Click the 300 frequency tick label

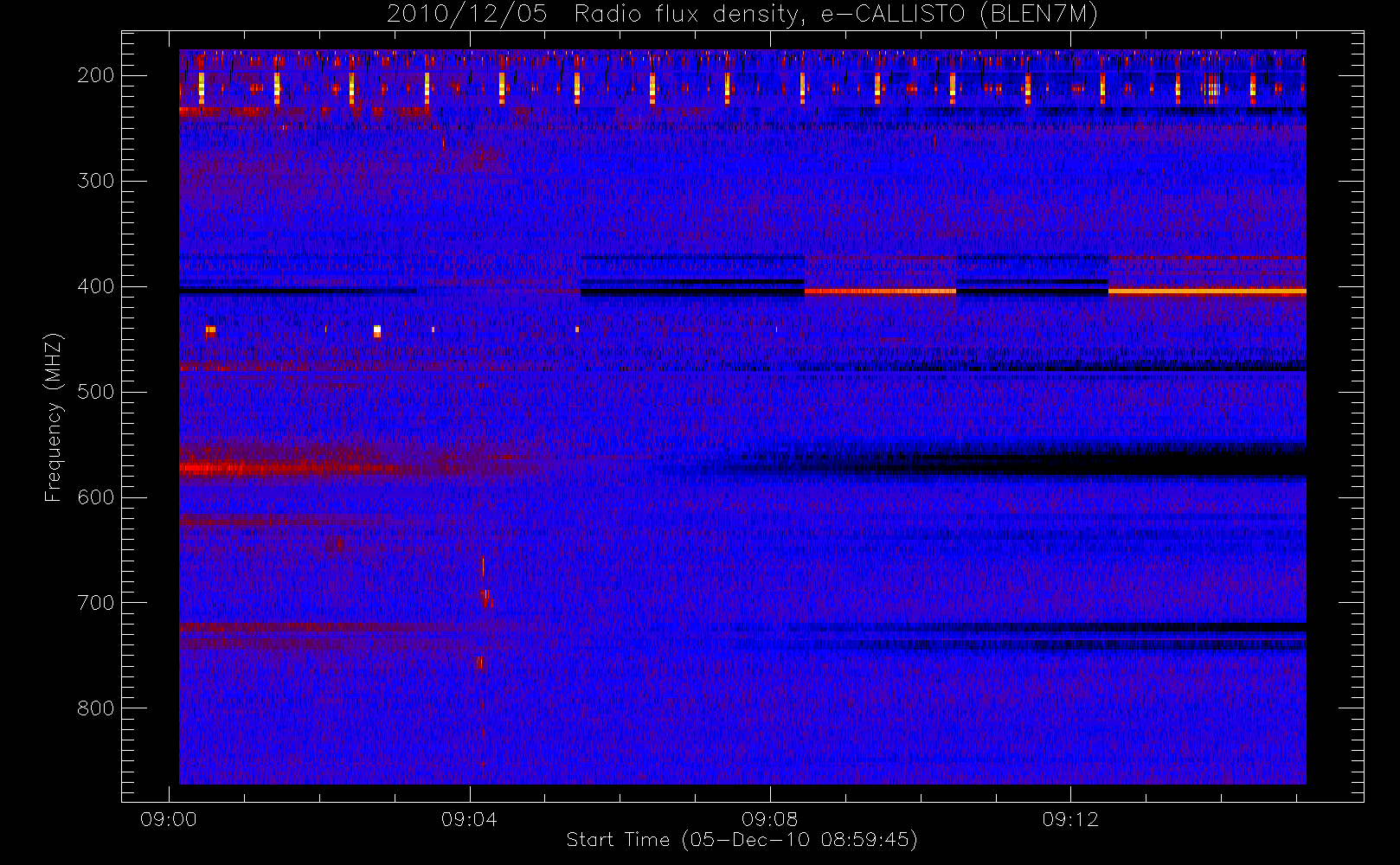[96, 181]
